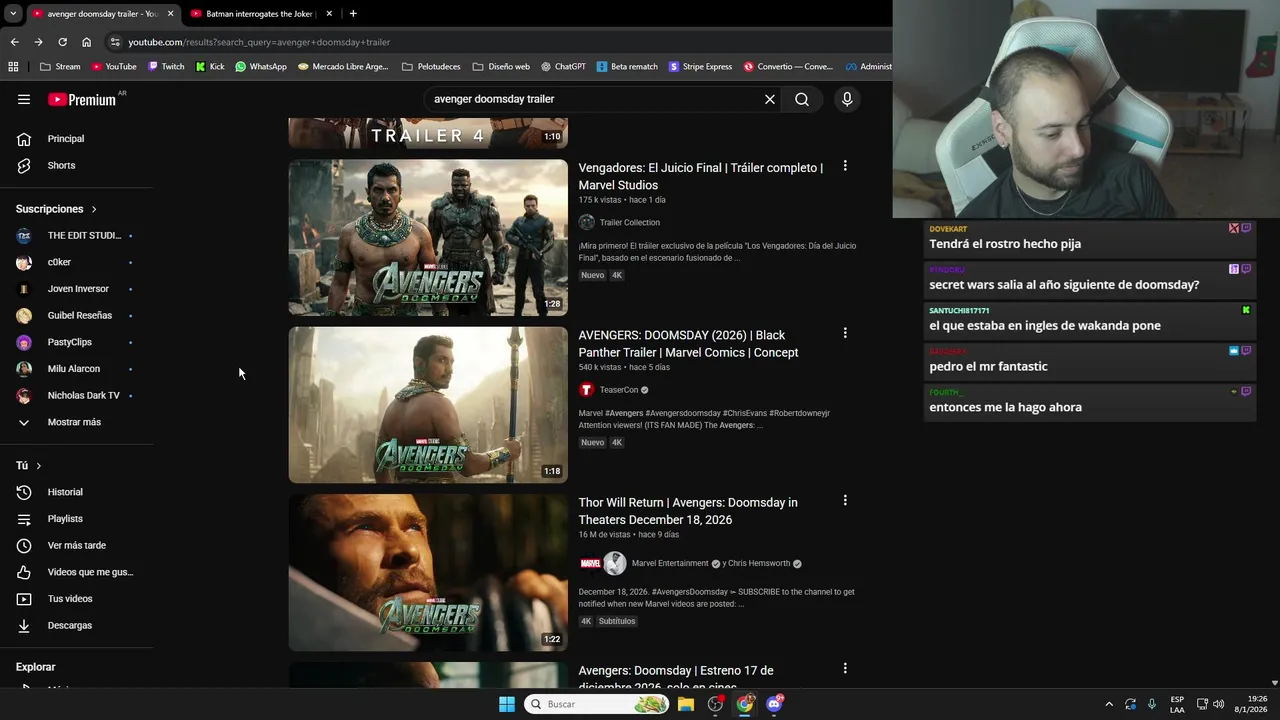
Task: Show hidden system tray icons
Action: click(x=1109, y=704)
